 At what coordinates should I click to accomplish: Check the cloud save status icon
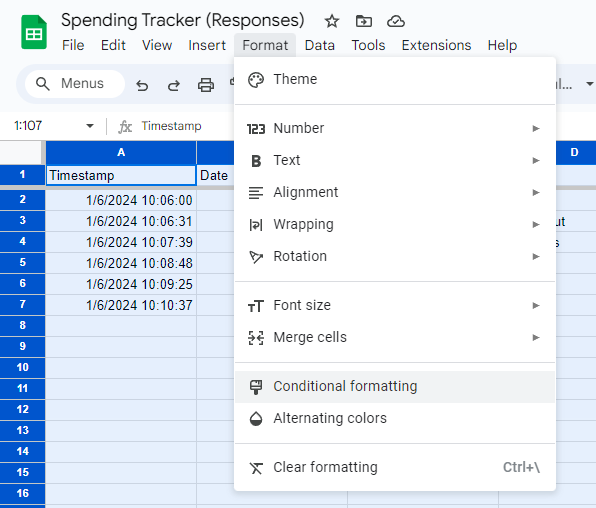tap(396, 21)
